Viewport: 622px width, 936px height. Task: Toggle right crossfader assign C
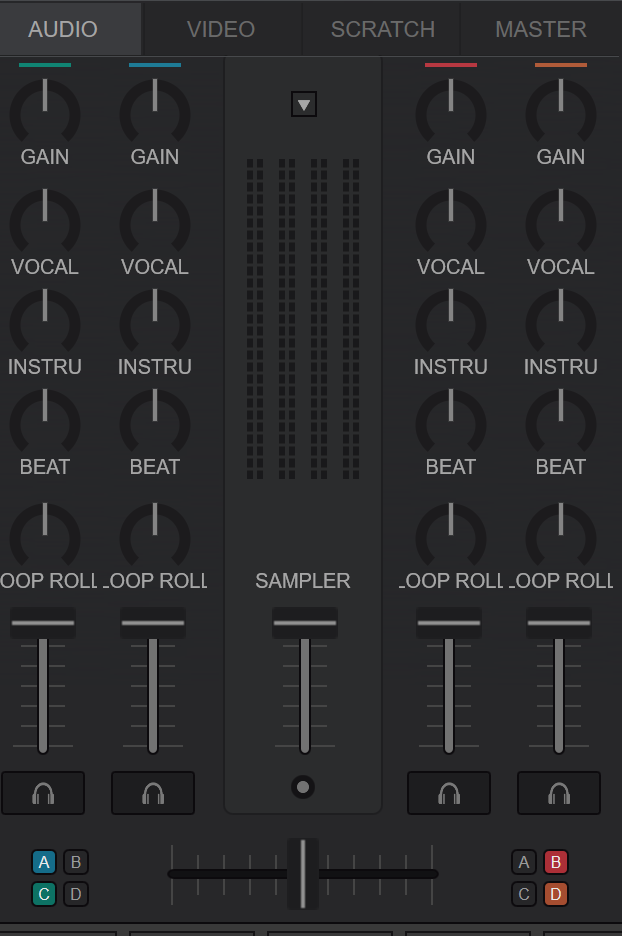pyautogui.click(x=524, y=894)
